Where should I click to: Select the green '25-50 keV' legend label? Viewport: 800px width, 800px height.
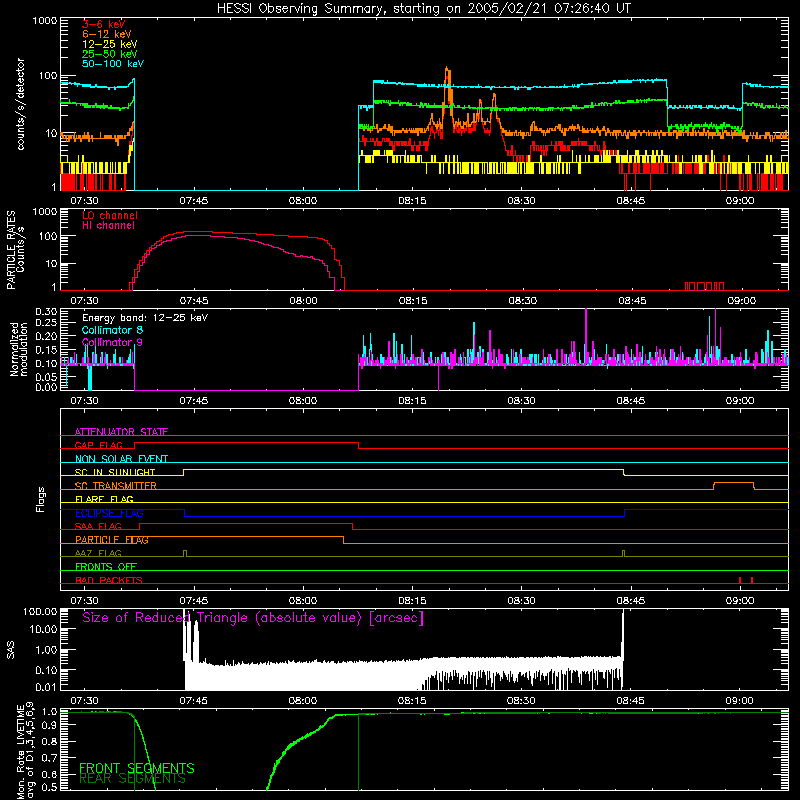point(109,54)
